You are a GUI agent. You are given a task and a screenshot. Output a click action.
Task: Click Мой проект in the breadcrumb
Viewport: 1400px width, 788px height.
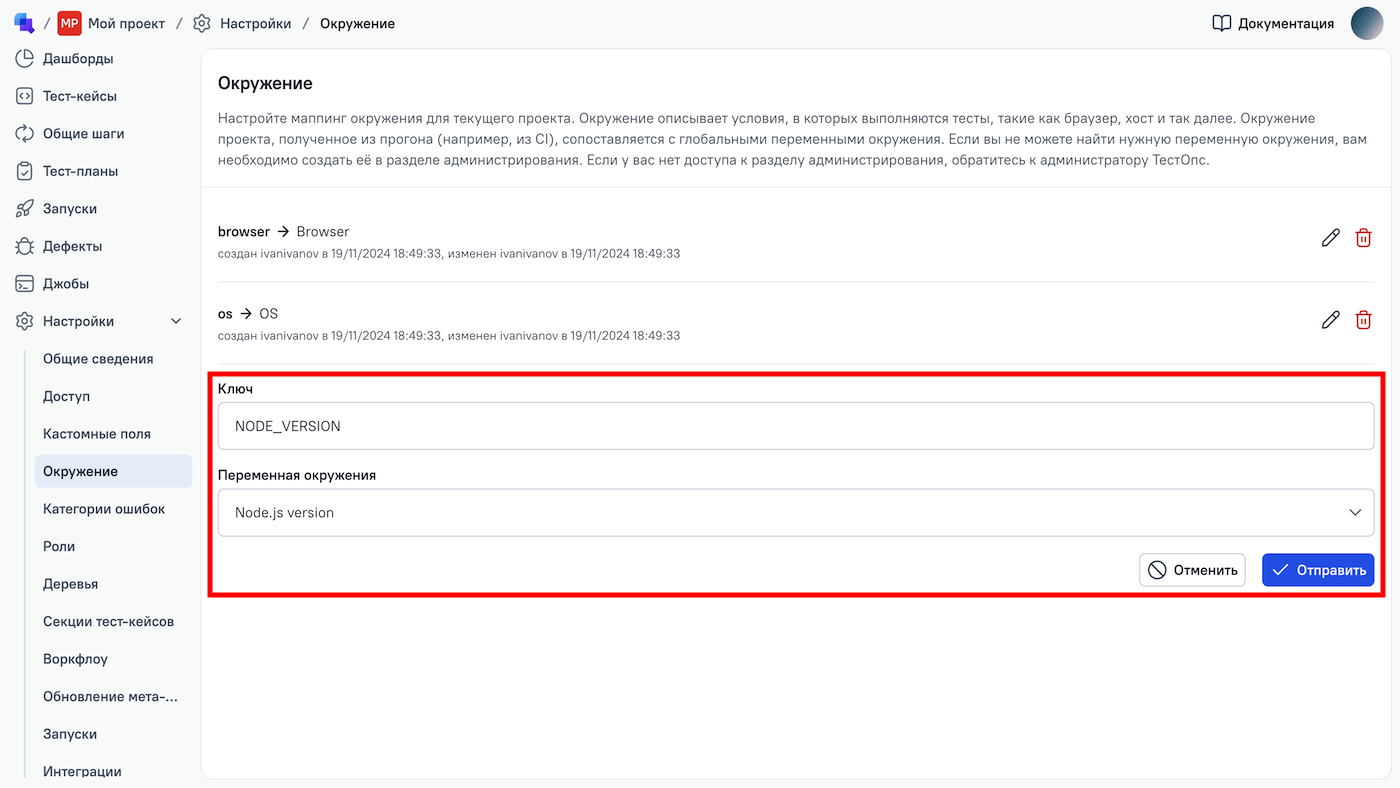coord(125,23)
